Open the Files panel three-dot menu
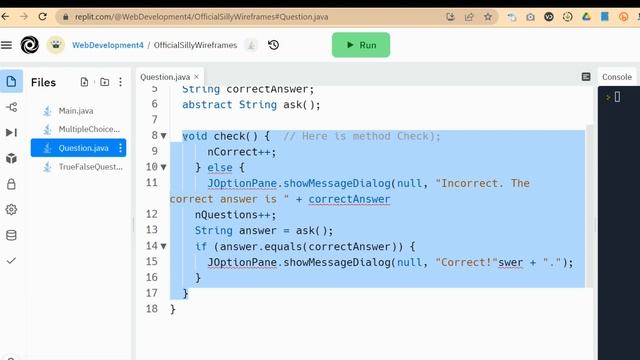Image resolution: width=640 pixels, height=360 pixels. click(x=120, y=82)
